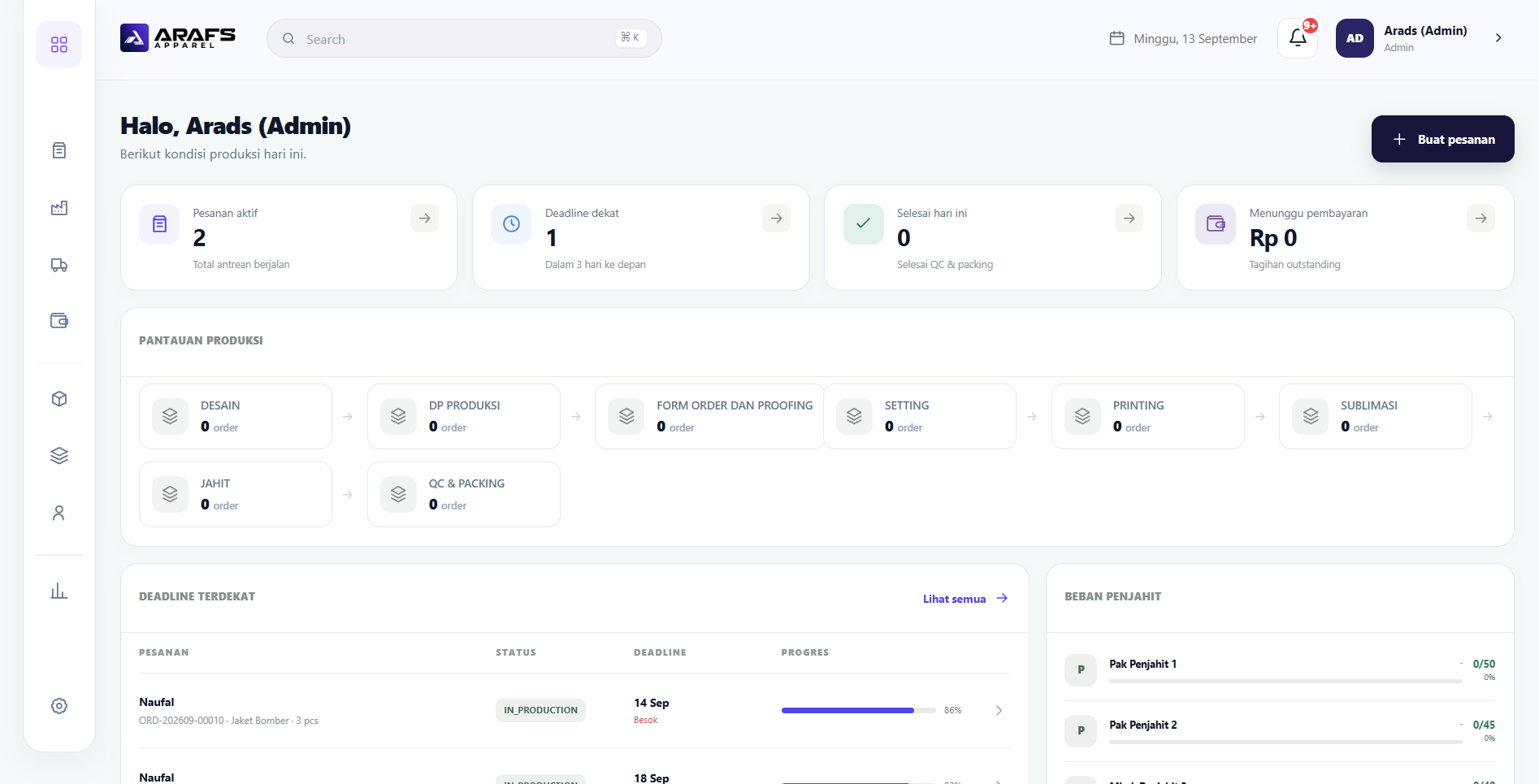Click the calendar icon beside the date
Screen dimensions: 1539x784
[x=1117, y=38]
